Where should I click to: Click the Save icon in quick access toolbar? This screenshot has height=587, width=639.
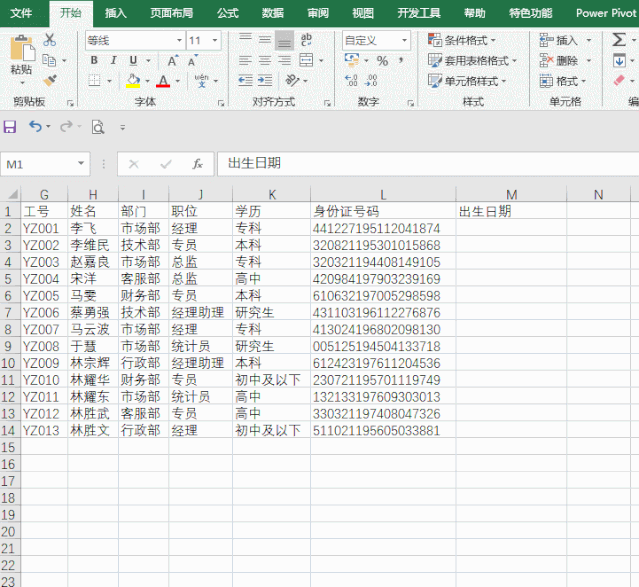pos(10,127)
